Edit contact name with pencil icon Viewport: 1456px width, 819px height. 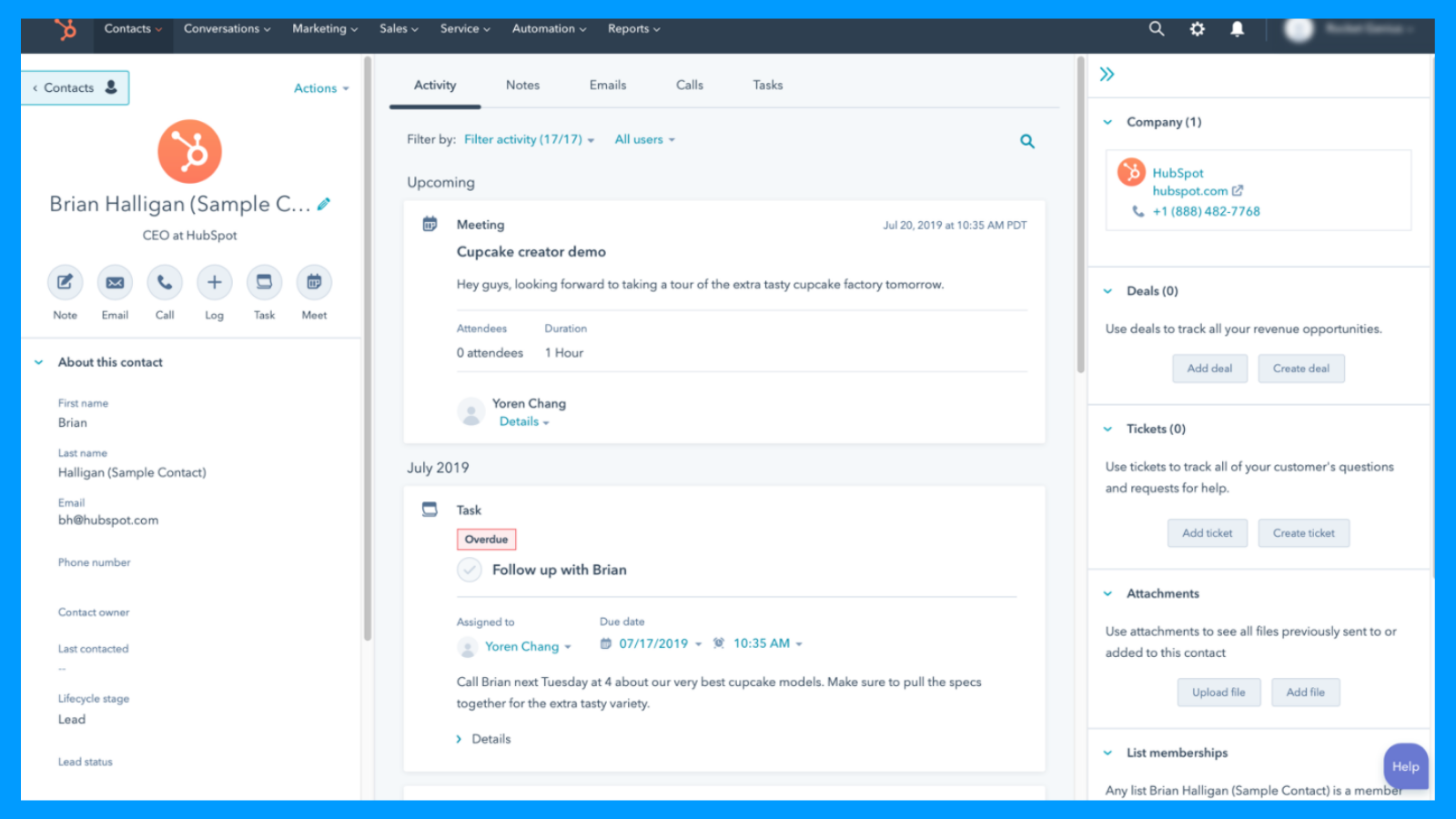[324, 204]
